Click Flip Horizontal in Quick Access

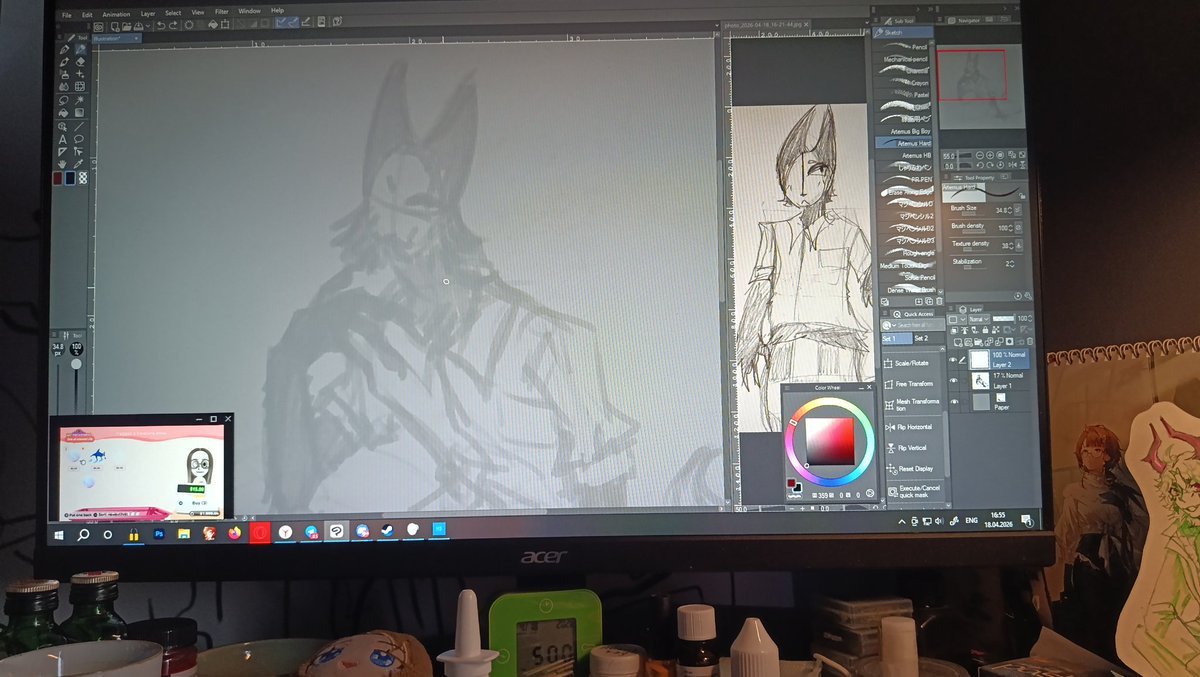(x=909, y=427)
